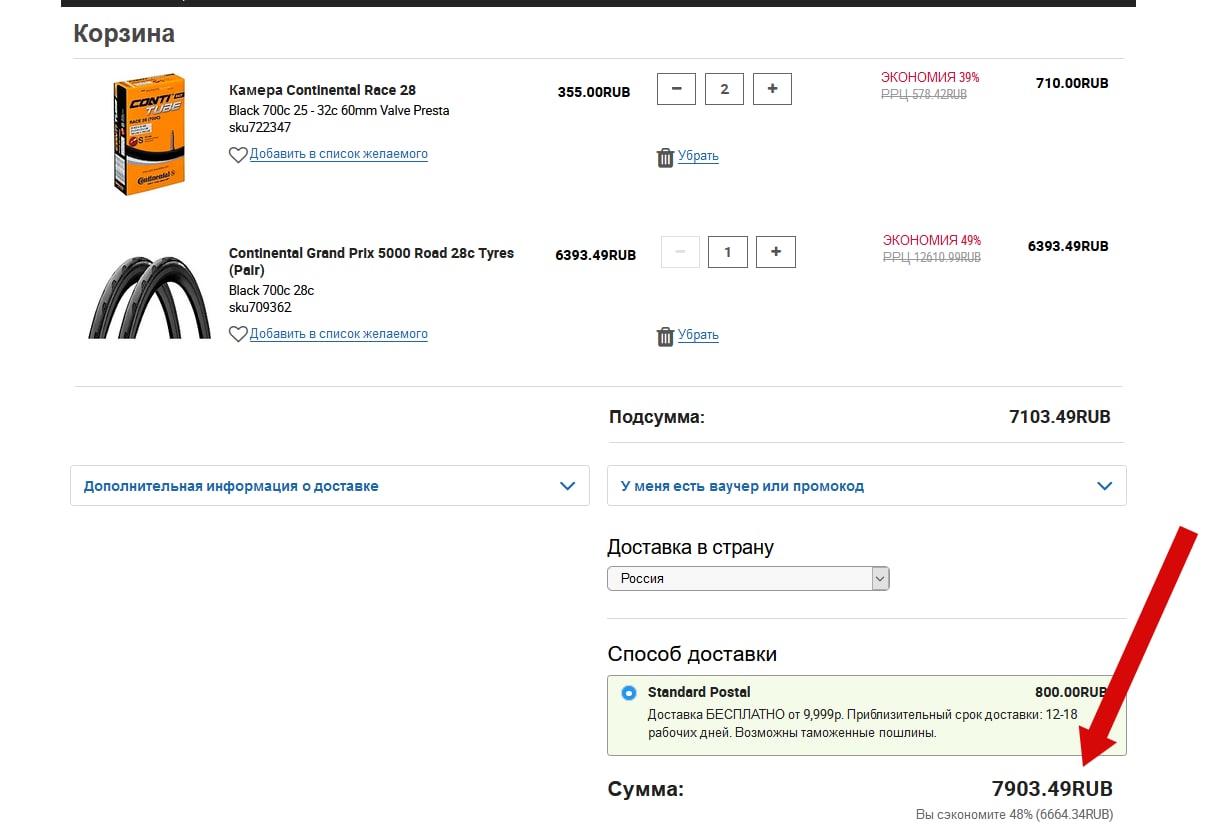Screen dimensions: 1230x824
Task: Click trash icon for Камера Continental Race 28
Action: pyautogui.click(x=665, y=157)
